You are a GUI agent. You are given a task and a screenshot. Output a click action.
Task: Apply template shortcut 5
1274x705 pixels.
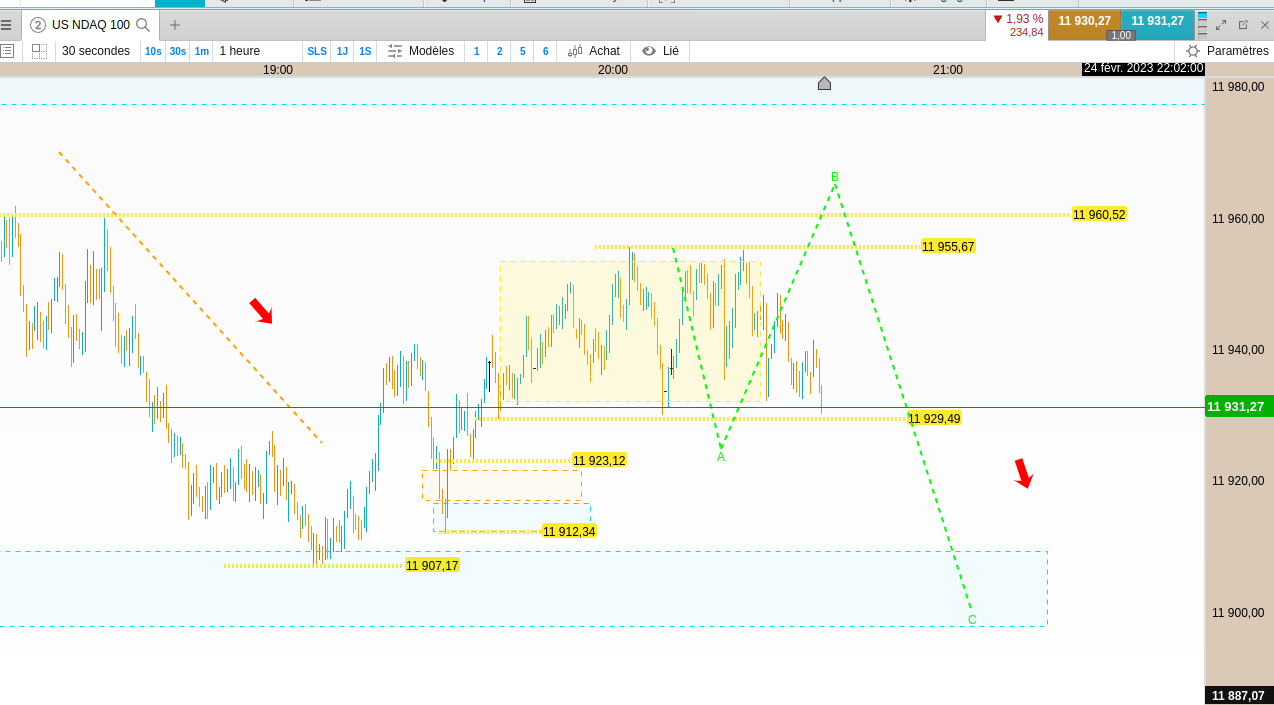tap(522, 51)
